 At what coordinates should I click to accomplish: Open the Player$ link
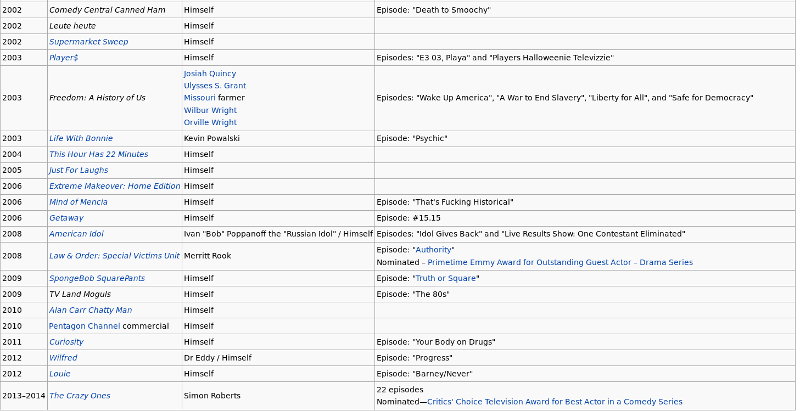point(64,58)
